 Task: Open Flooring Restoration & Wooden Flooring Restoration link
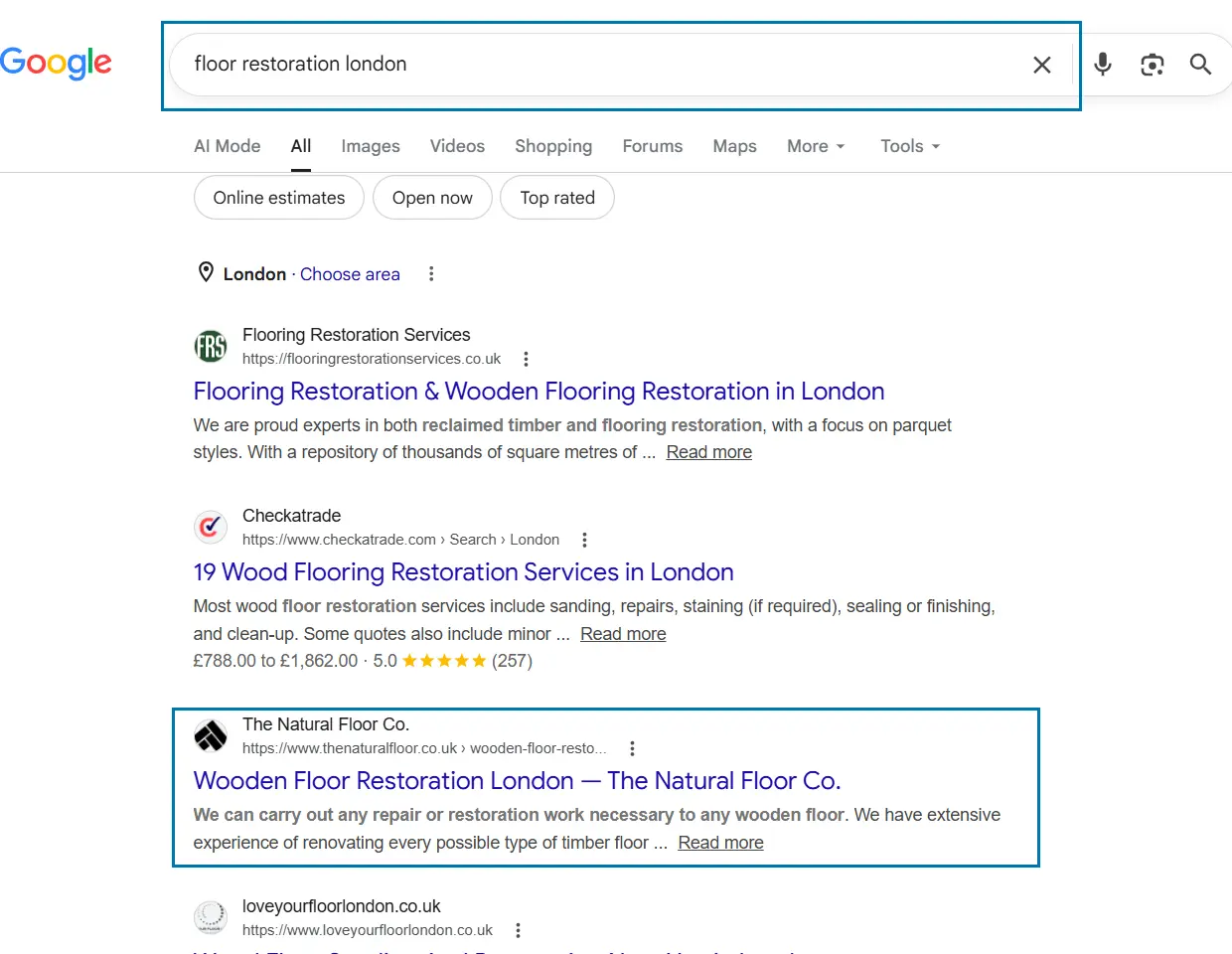click(539, 392)
